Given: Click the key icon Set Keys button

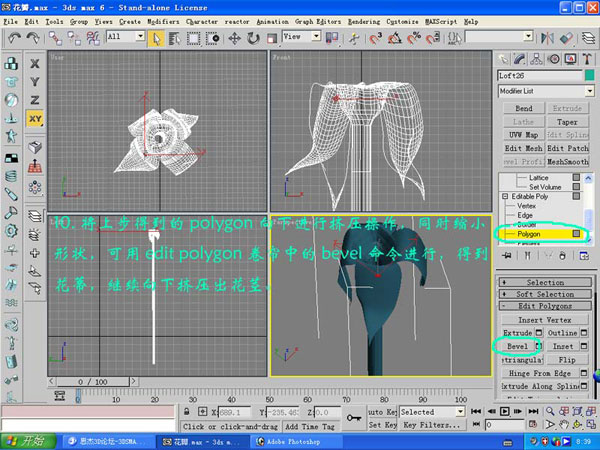Looking at the screenshot, I should pyautogui.click(x=354, y=418).
